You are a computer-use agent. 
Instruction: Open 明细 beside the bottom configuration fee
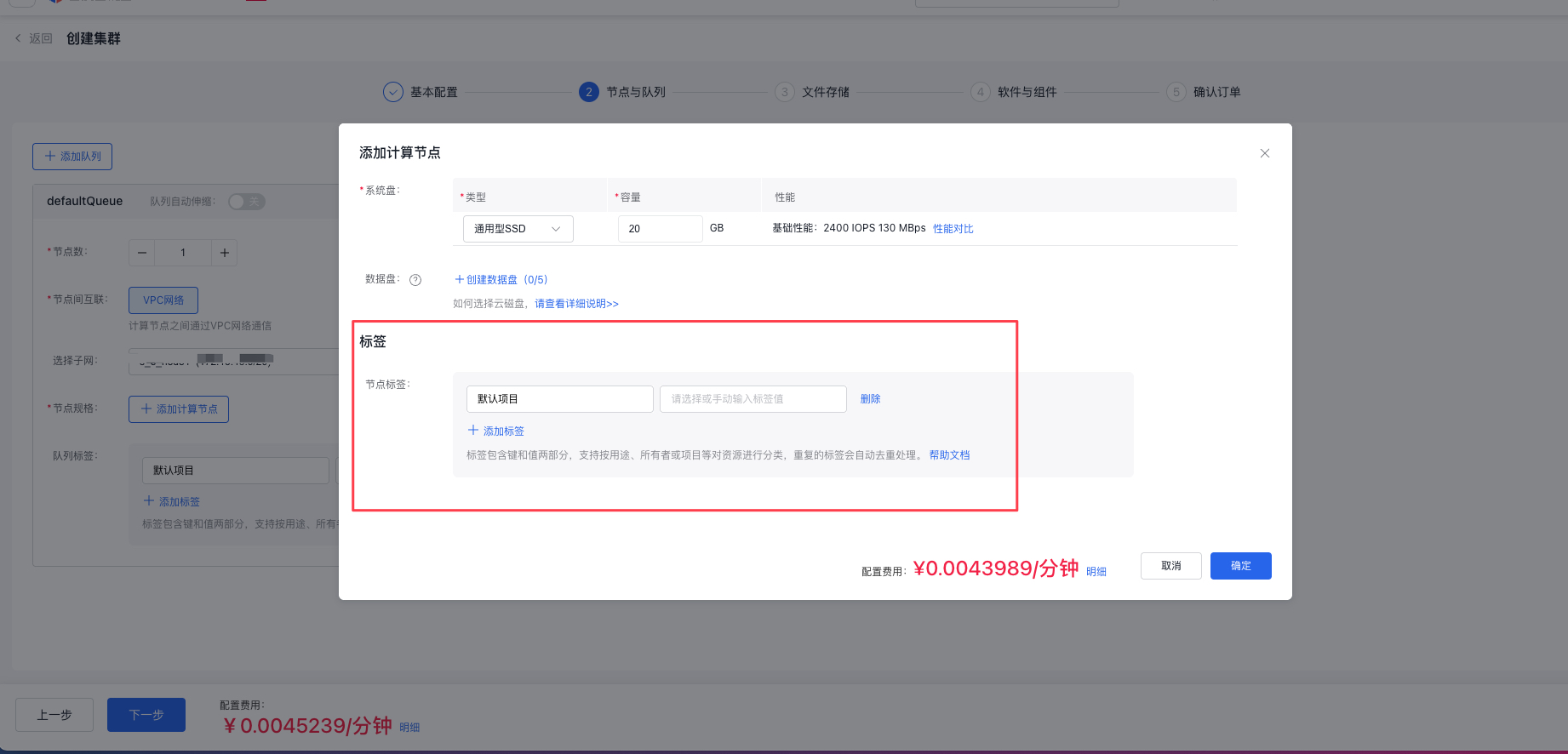click(x=409, y=728)
